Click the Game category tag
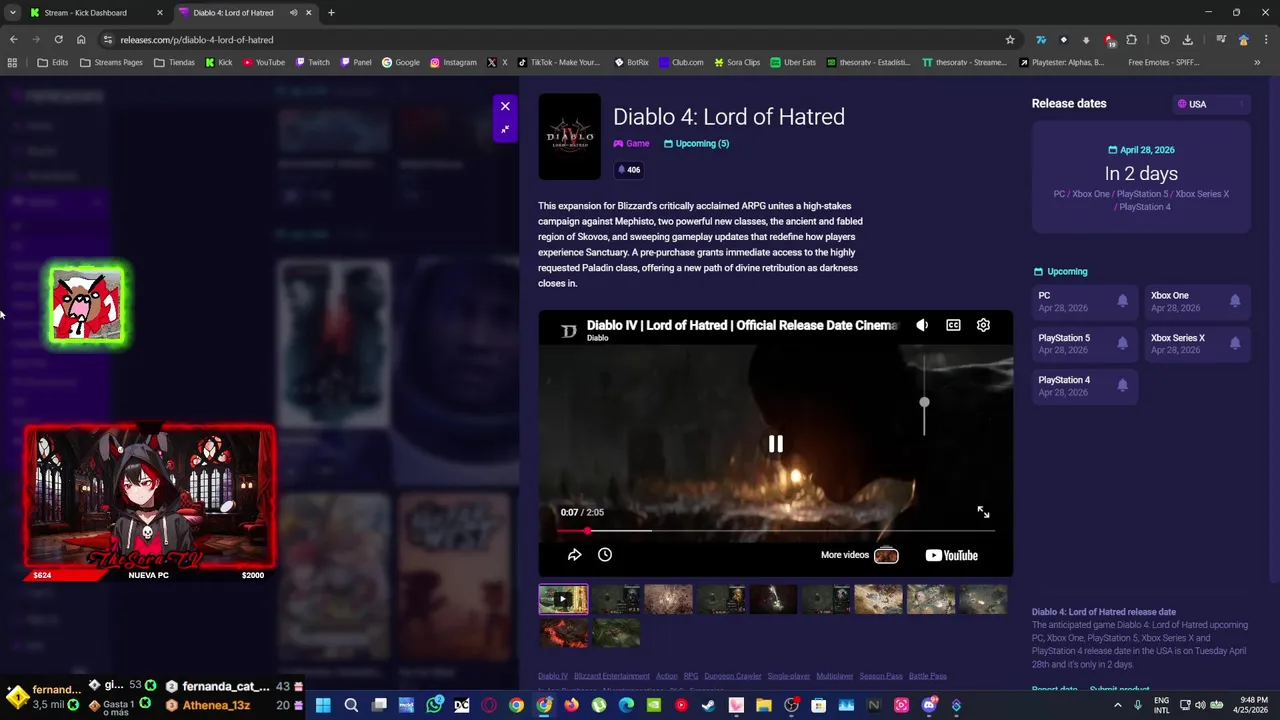The height and width of the screenshot is (720, 1280). pos(631,143)
